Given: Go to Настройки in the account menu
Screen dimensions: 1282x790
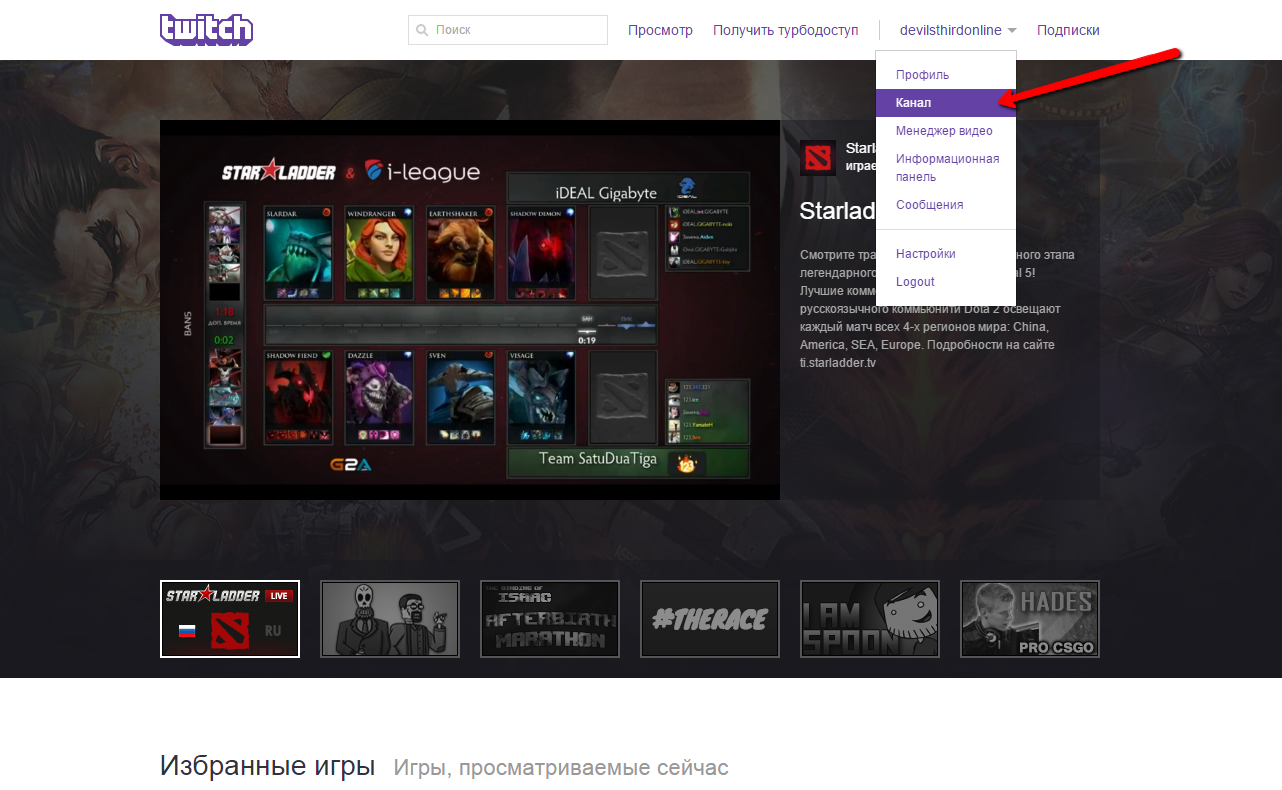Looking at the screenshot, I should pyautogui.click(x=946, y=254).
